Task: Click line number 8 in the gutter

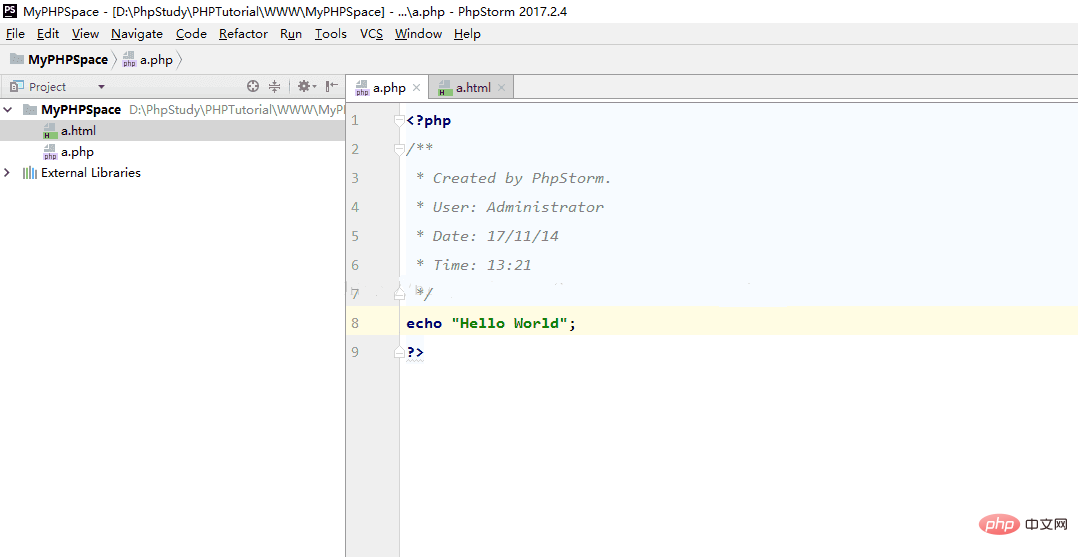Action: point(355,323)
